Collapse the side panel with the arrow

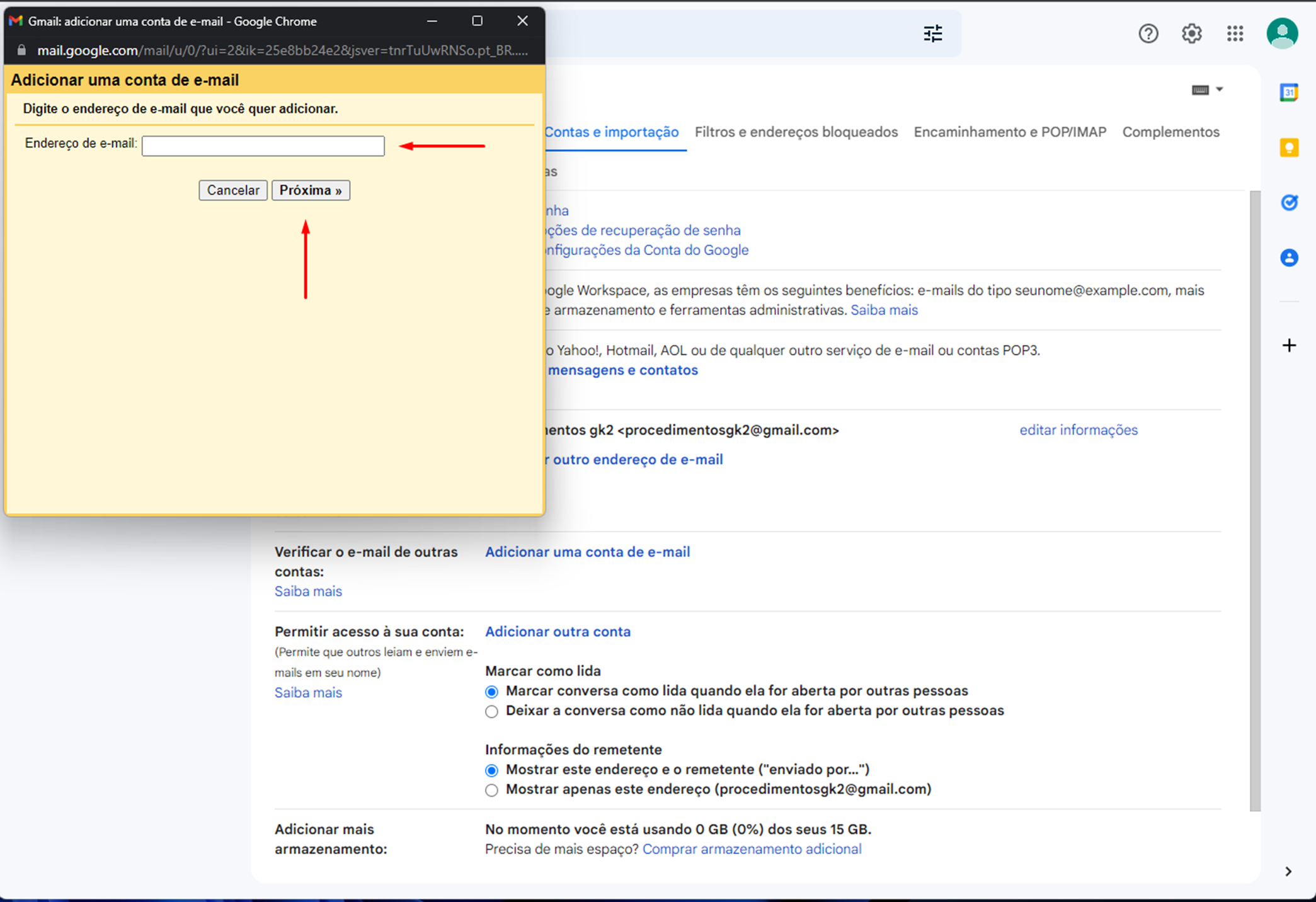coord(1288,871)
